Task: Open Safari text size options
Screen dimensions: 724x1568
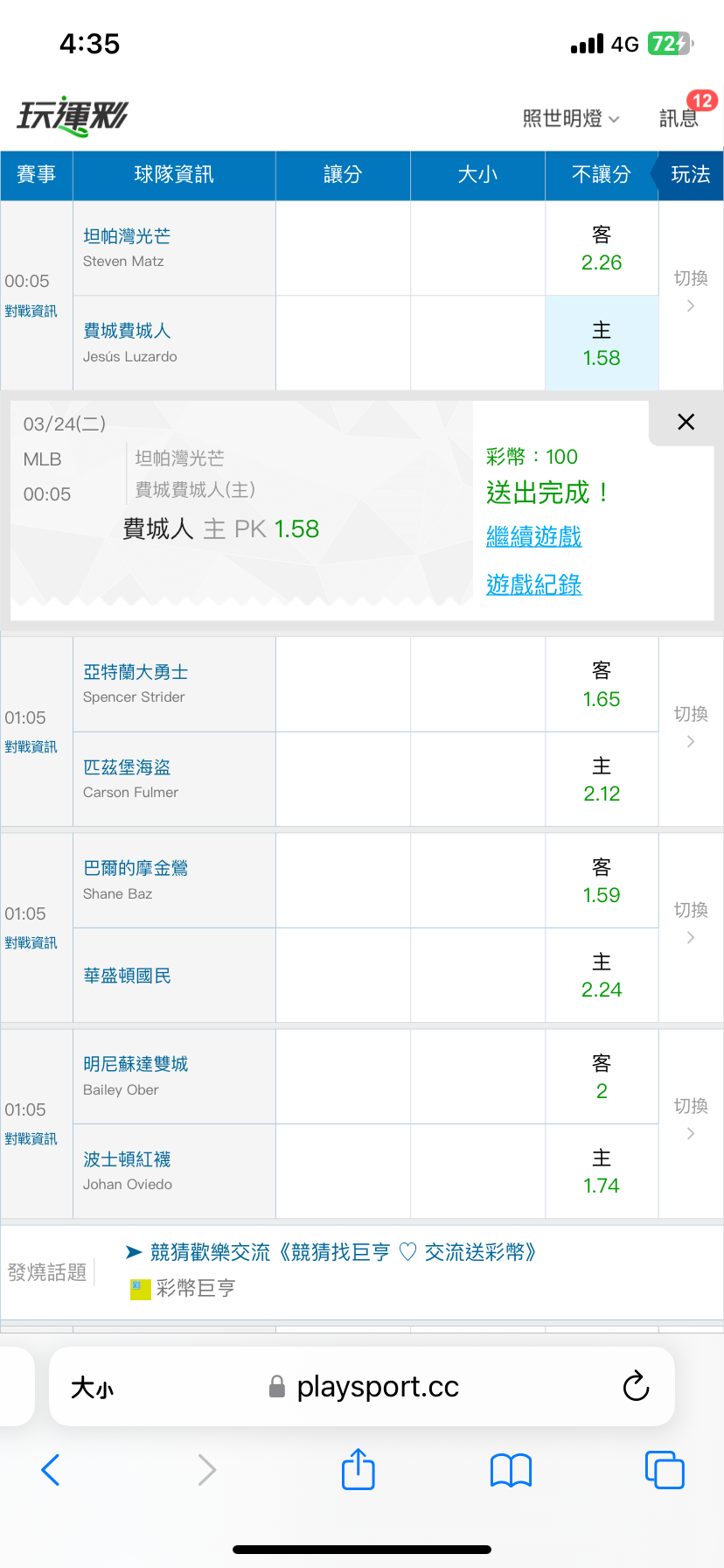Action: pyautogui.click(x=92, y=1387)
